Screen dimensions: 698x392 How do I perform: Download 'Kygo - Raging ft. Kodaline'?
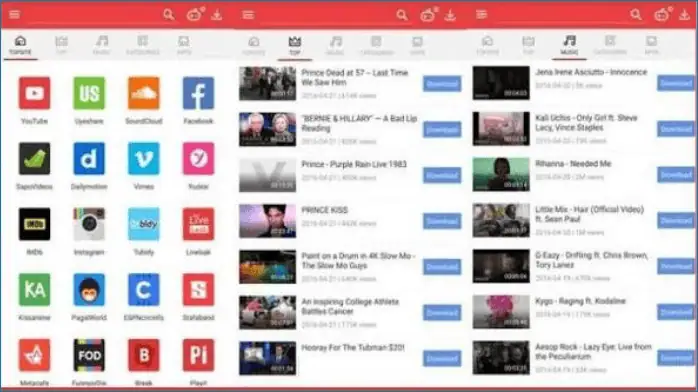pos(676,312)
